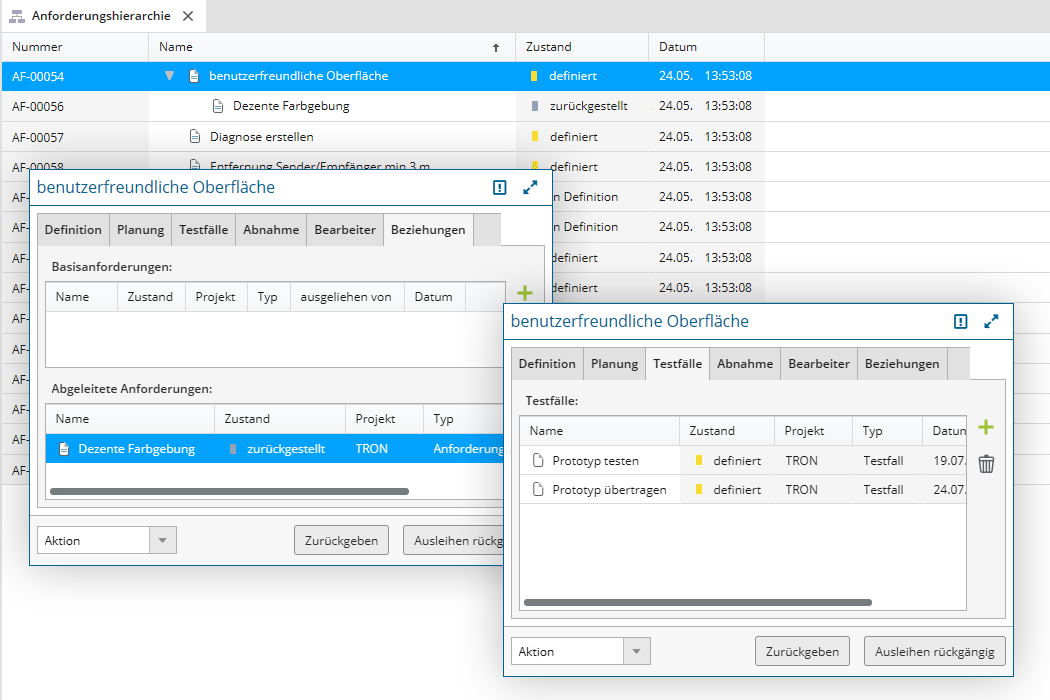Image resolution: width=1050 pixels, height=700 pixels.
Task: Click the info icon in back dialog header
Action: pyautogui.click(x=500, y=187)
